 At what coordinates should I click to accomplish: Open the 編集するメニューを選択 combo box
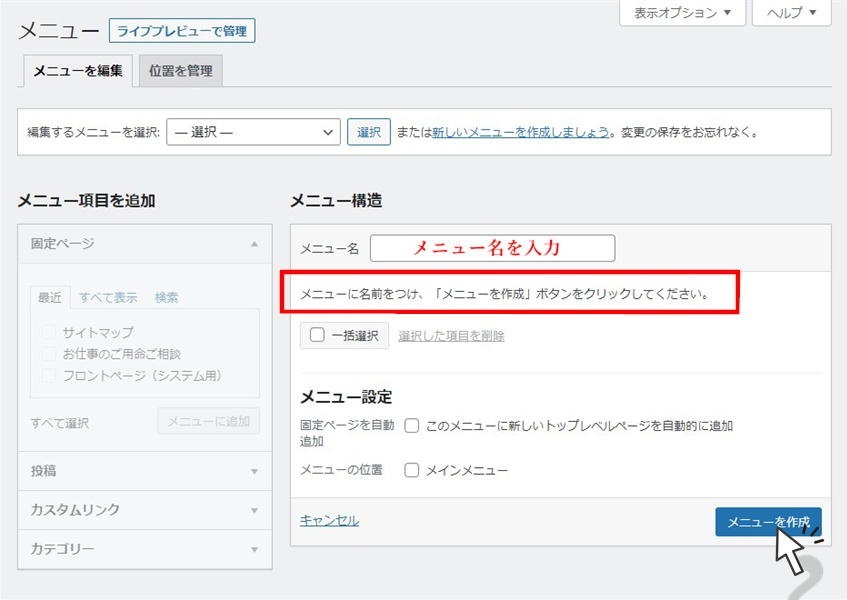click(253, 132)
